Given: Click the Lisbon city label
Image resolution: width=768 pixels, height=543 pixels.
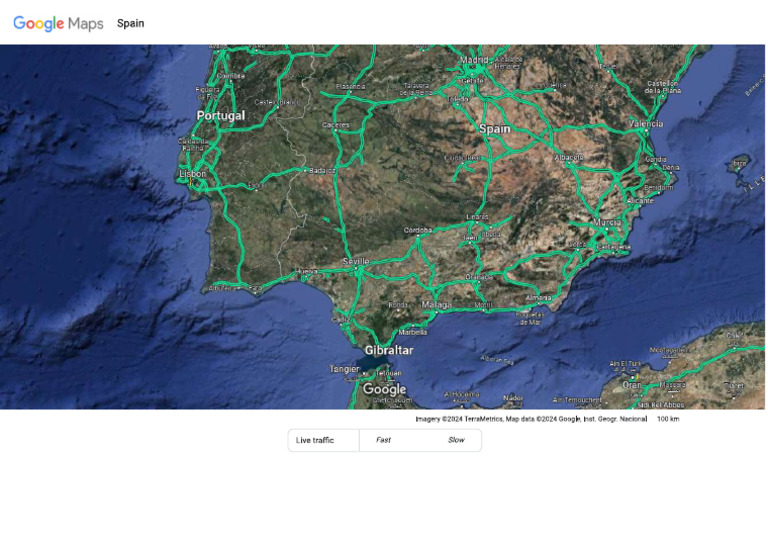Looking at the screenshot, I should tap(192, 174).
